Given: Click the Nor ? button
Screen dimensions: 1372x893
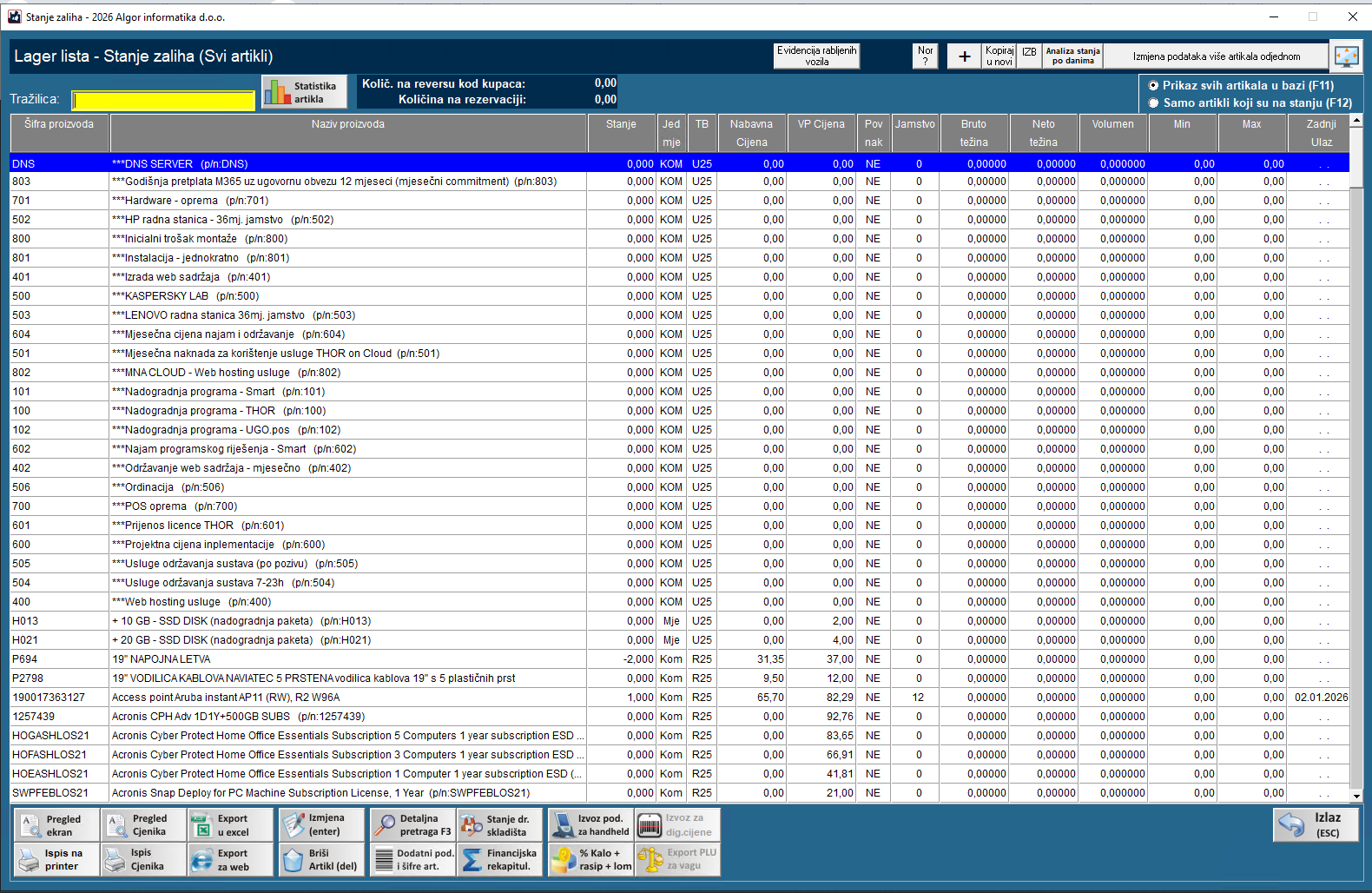Looking at the screenshot, I should [925, 56].
